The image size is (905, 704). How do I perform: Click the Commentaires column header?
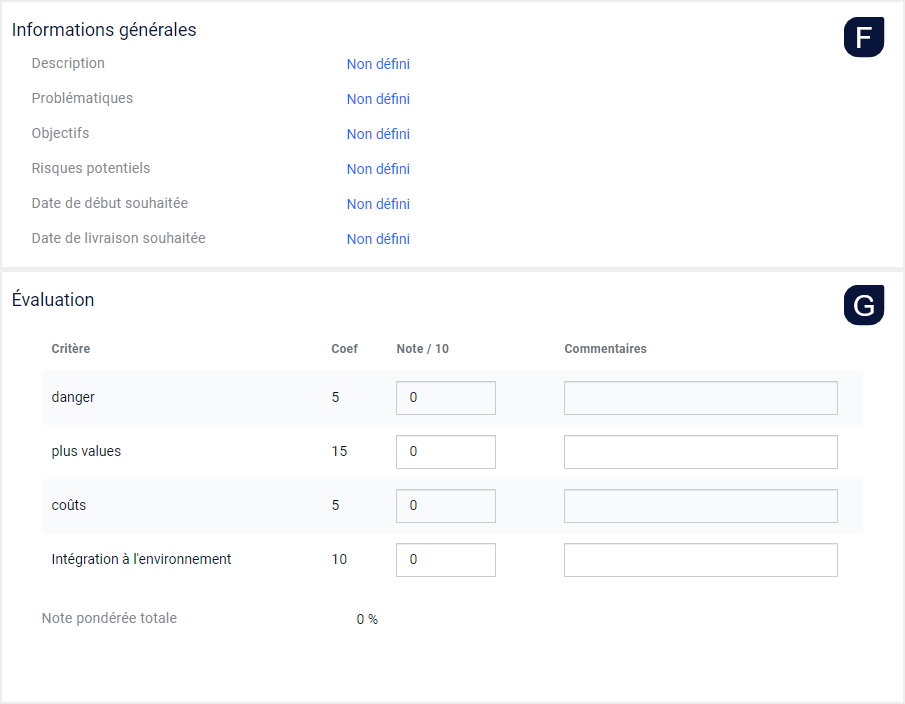pyautogui.click(x=605, y=349)
